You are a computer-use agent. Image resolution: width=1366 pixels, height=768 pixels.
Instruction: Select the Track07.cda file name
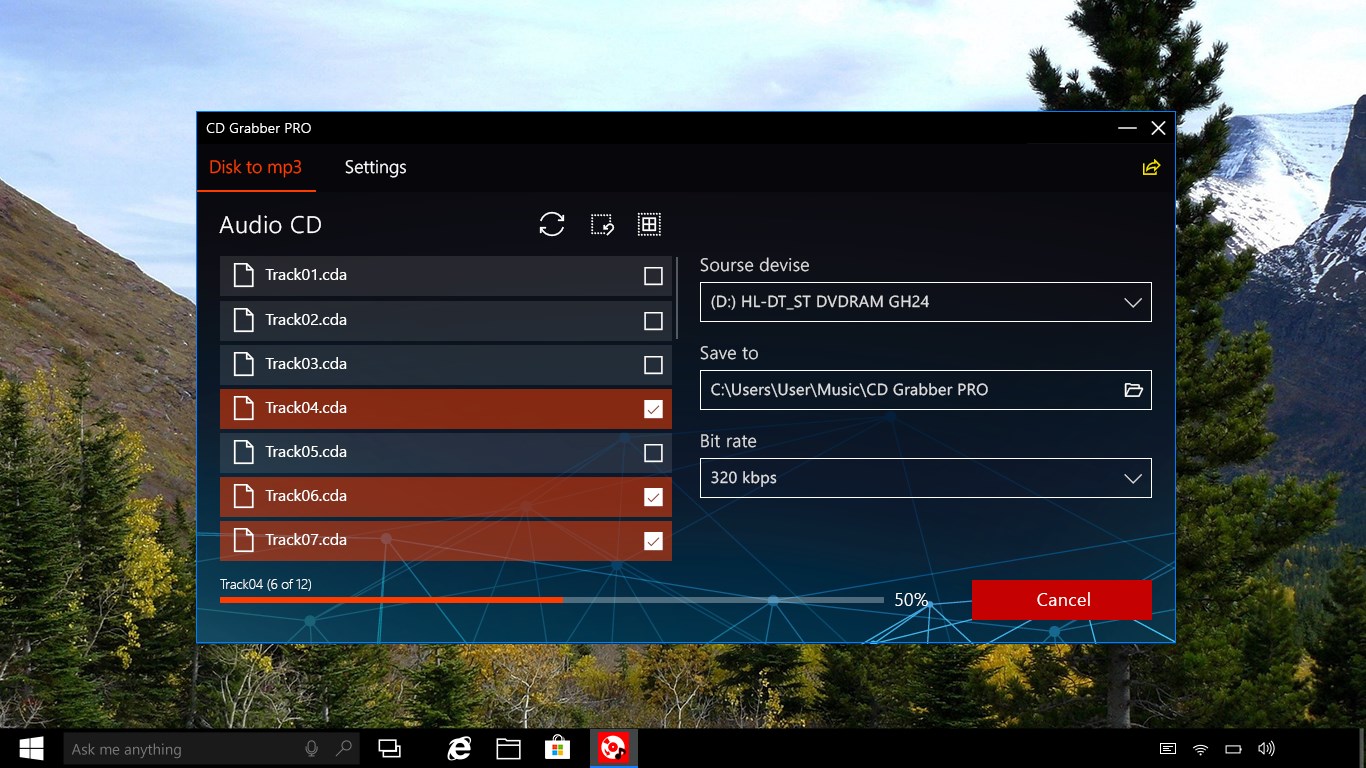pos(306,540)
